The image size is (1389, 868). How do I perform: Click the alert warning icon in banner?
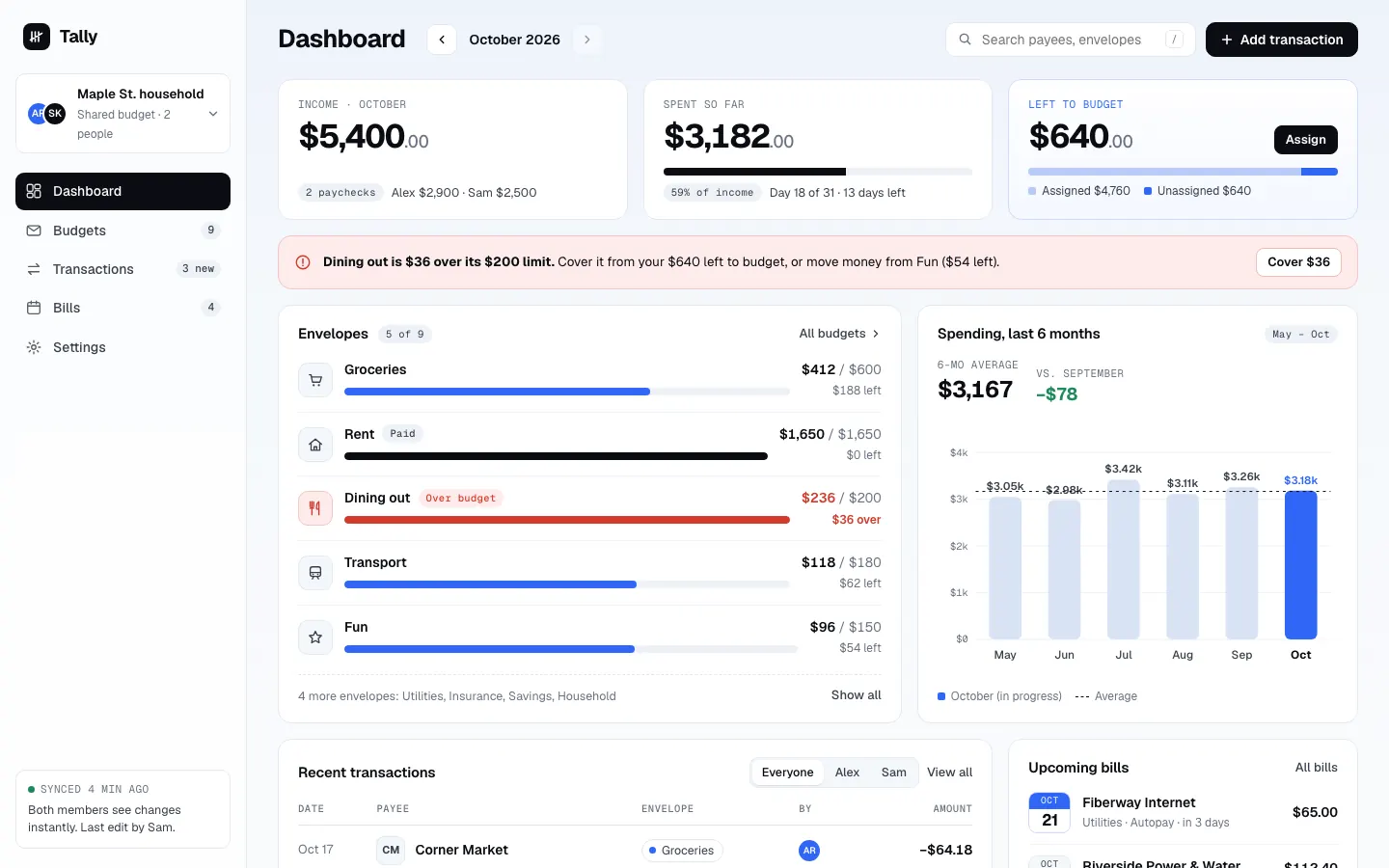[x=303, y=262]
